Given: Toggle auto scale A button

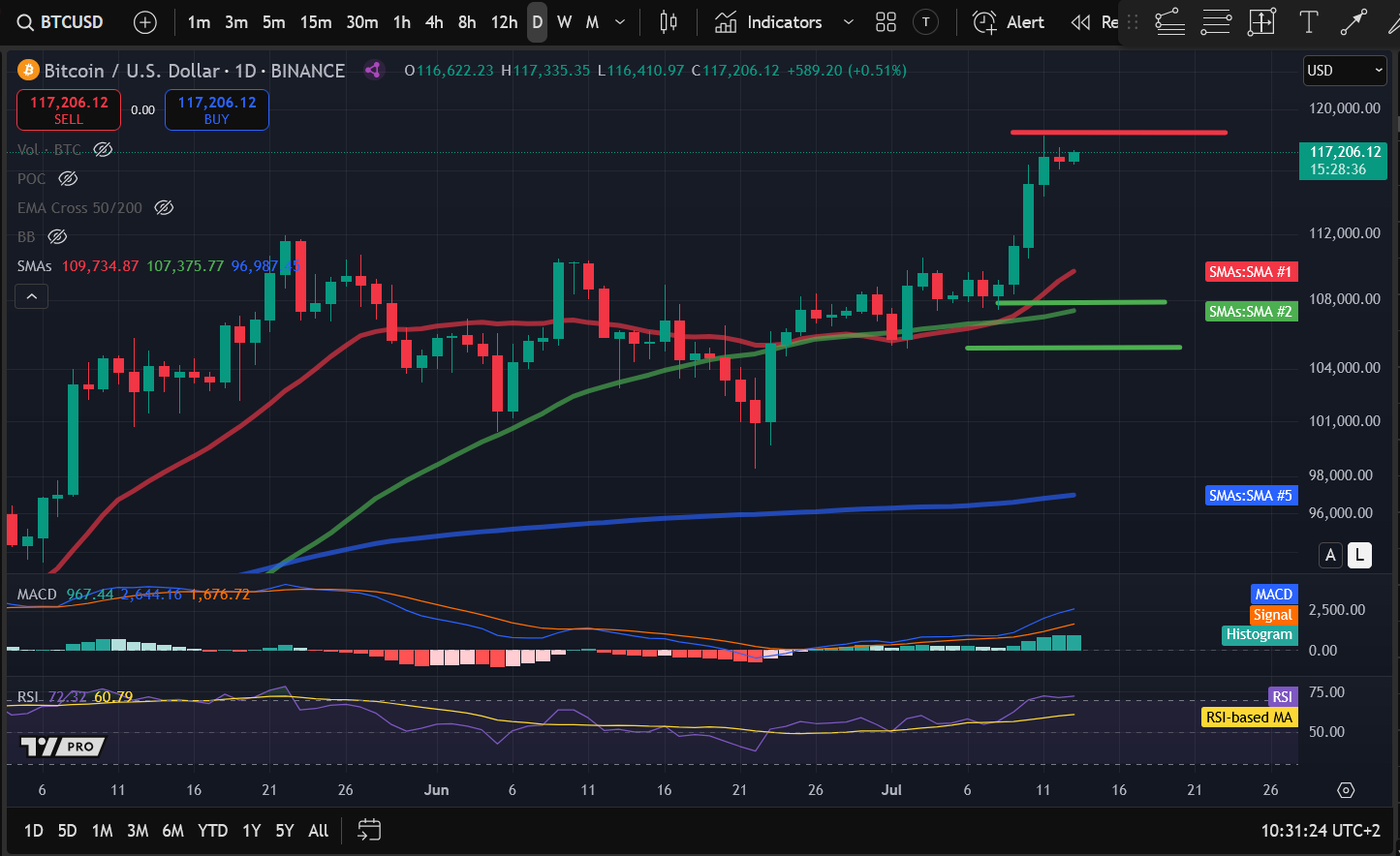Looking at the screenshot, I should pyautogui.click(x=1330, y=555).
